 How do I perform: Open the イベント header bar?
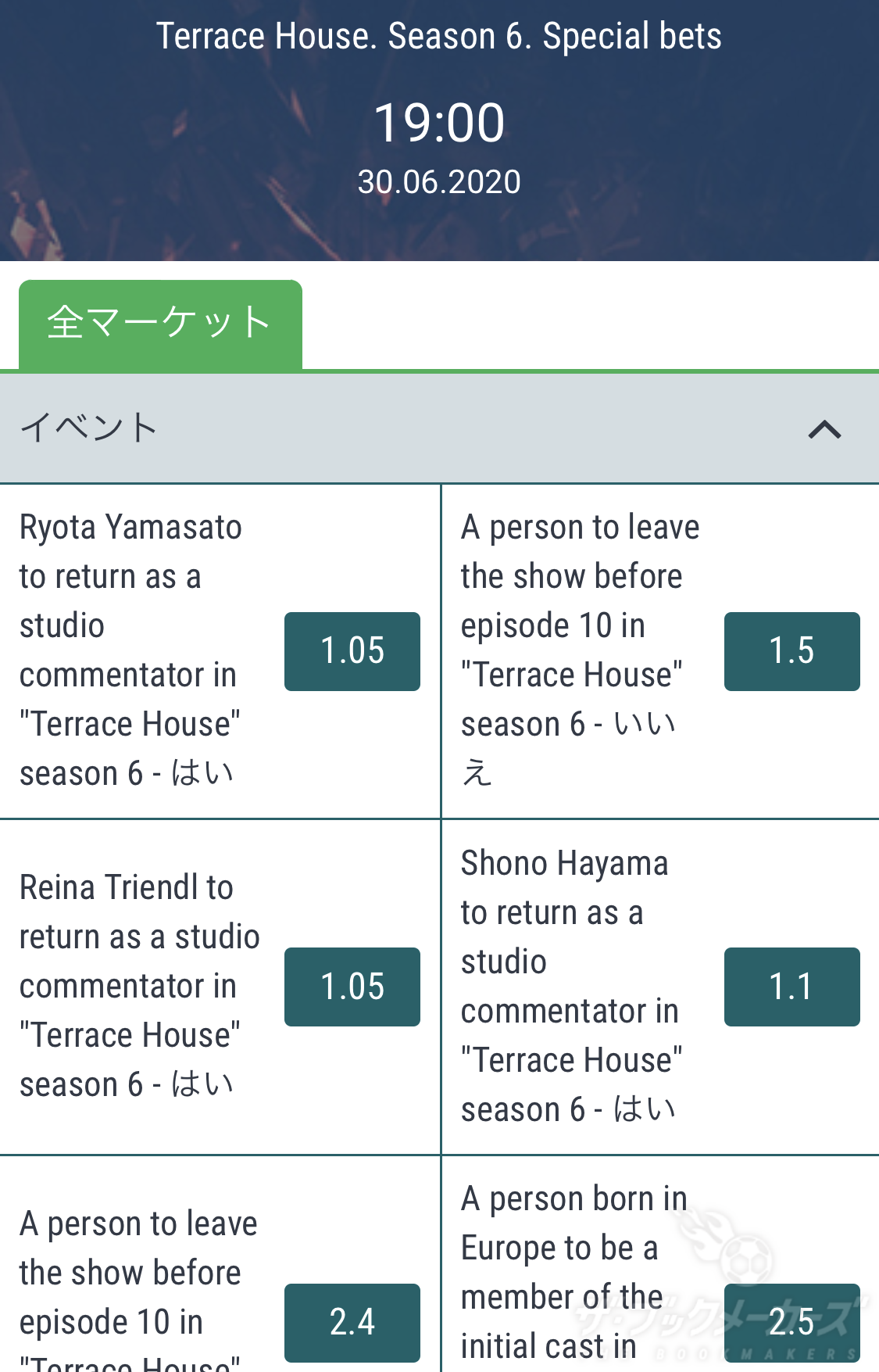click(x=391, y=428)
